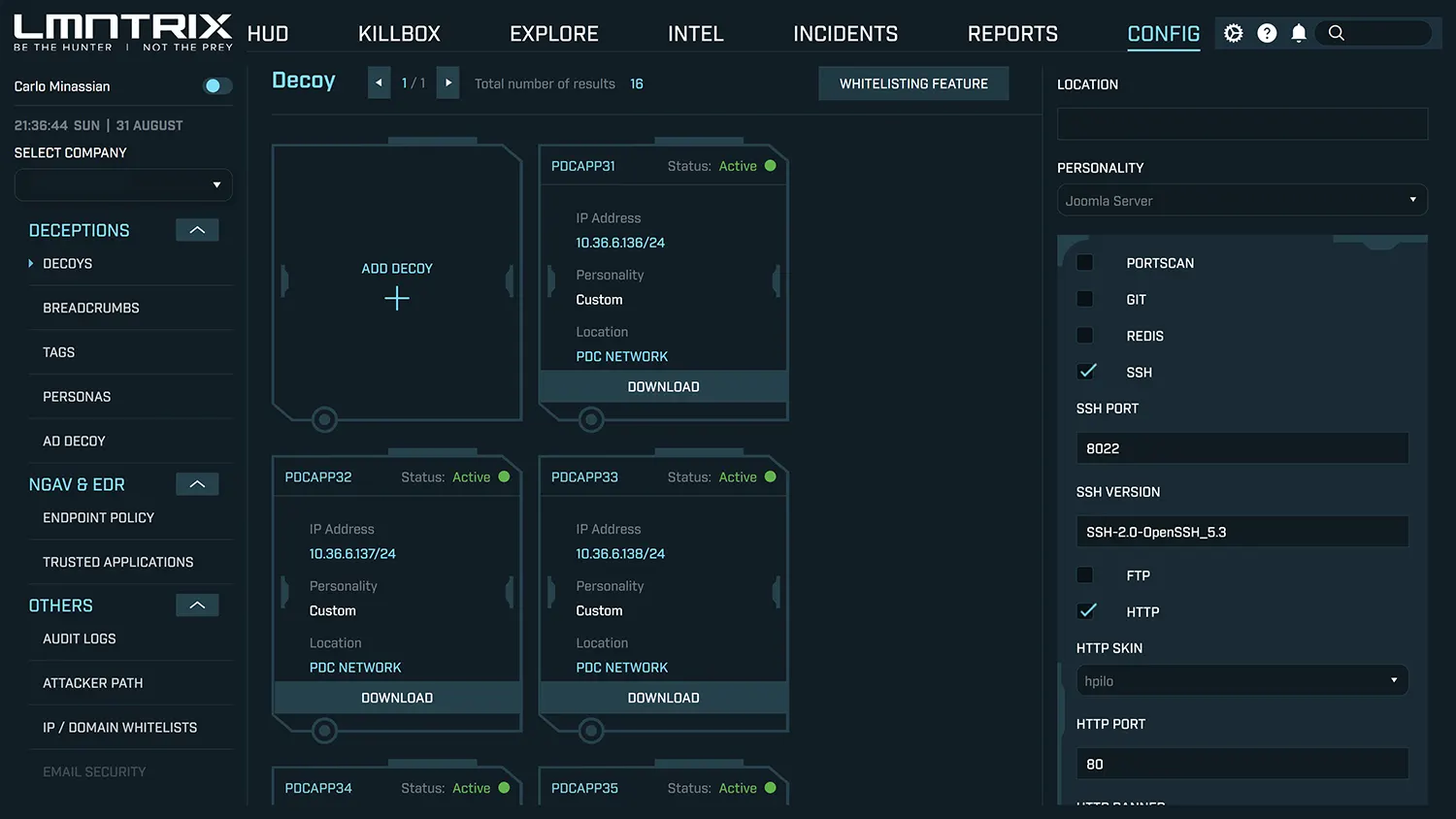This screenshot has width=1456, height=819.
Task: Open the HUD tab
Action: click(x=268, y=34)
